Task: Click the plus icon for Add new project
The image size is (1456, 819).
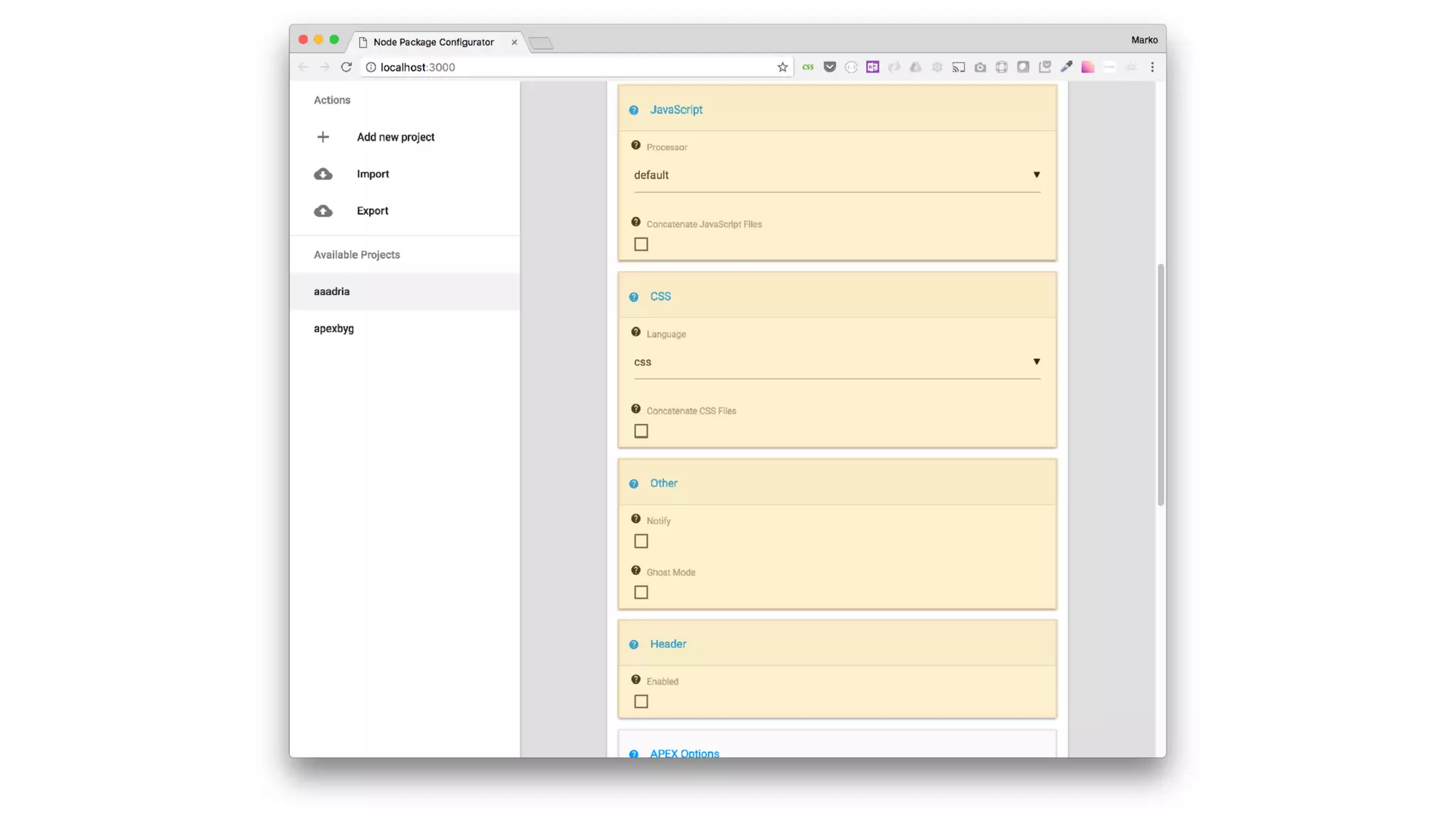Action: [323, 136]
